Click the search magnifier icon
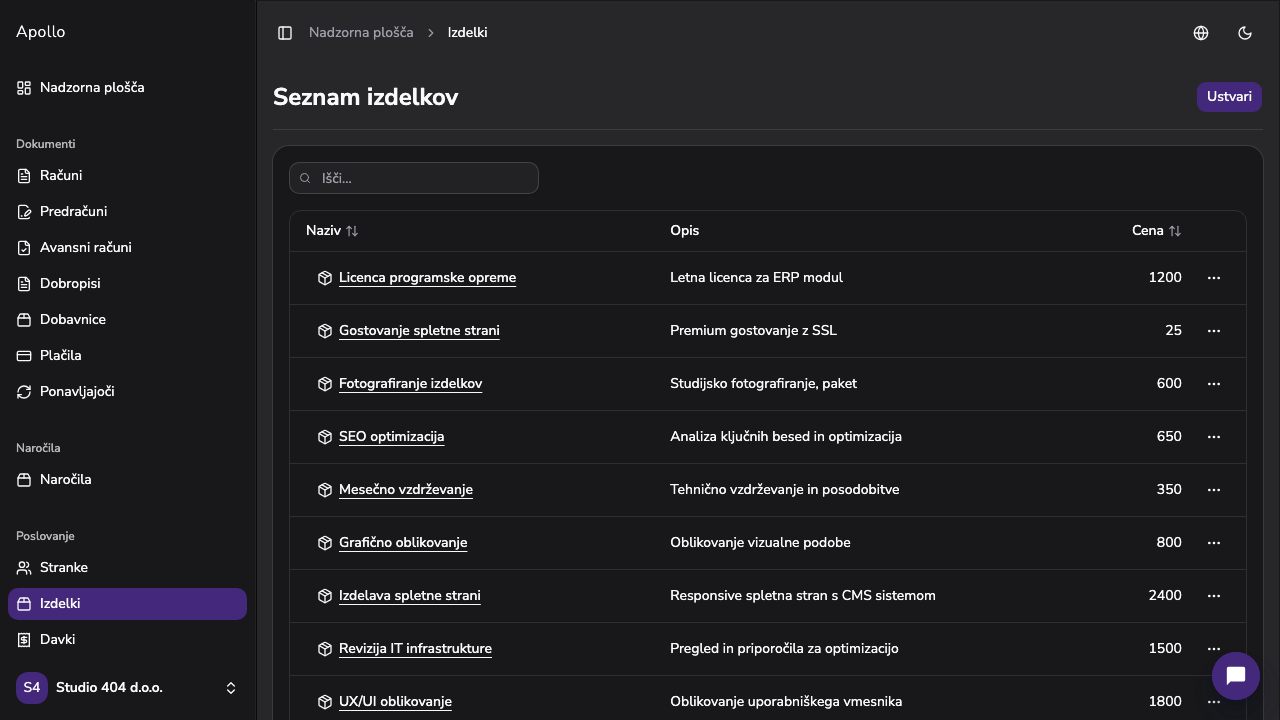1280x720 pixels. (306, 178)
